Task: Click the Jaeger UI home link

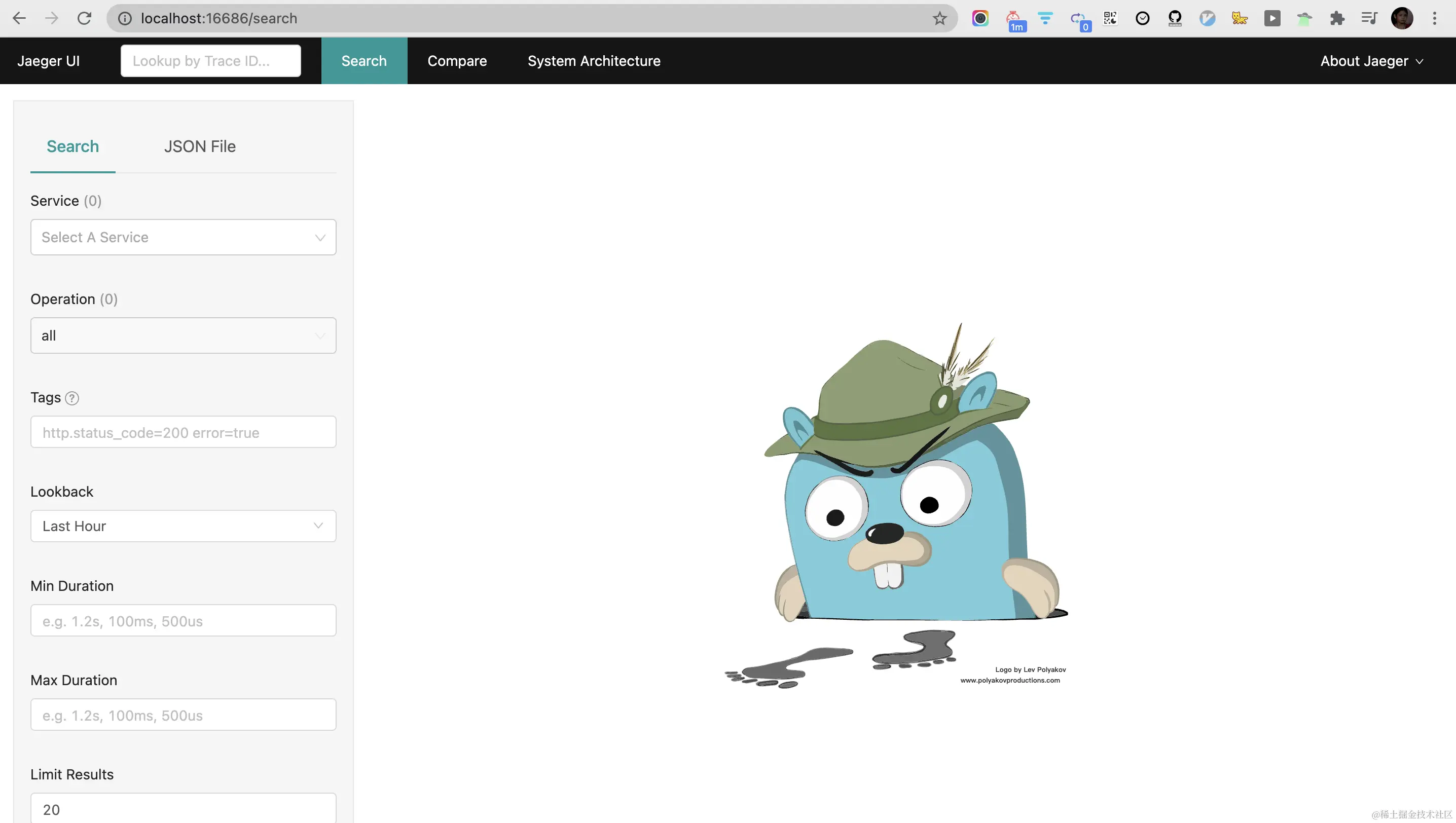Action: pos(49,61)
